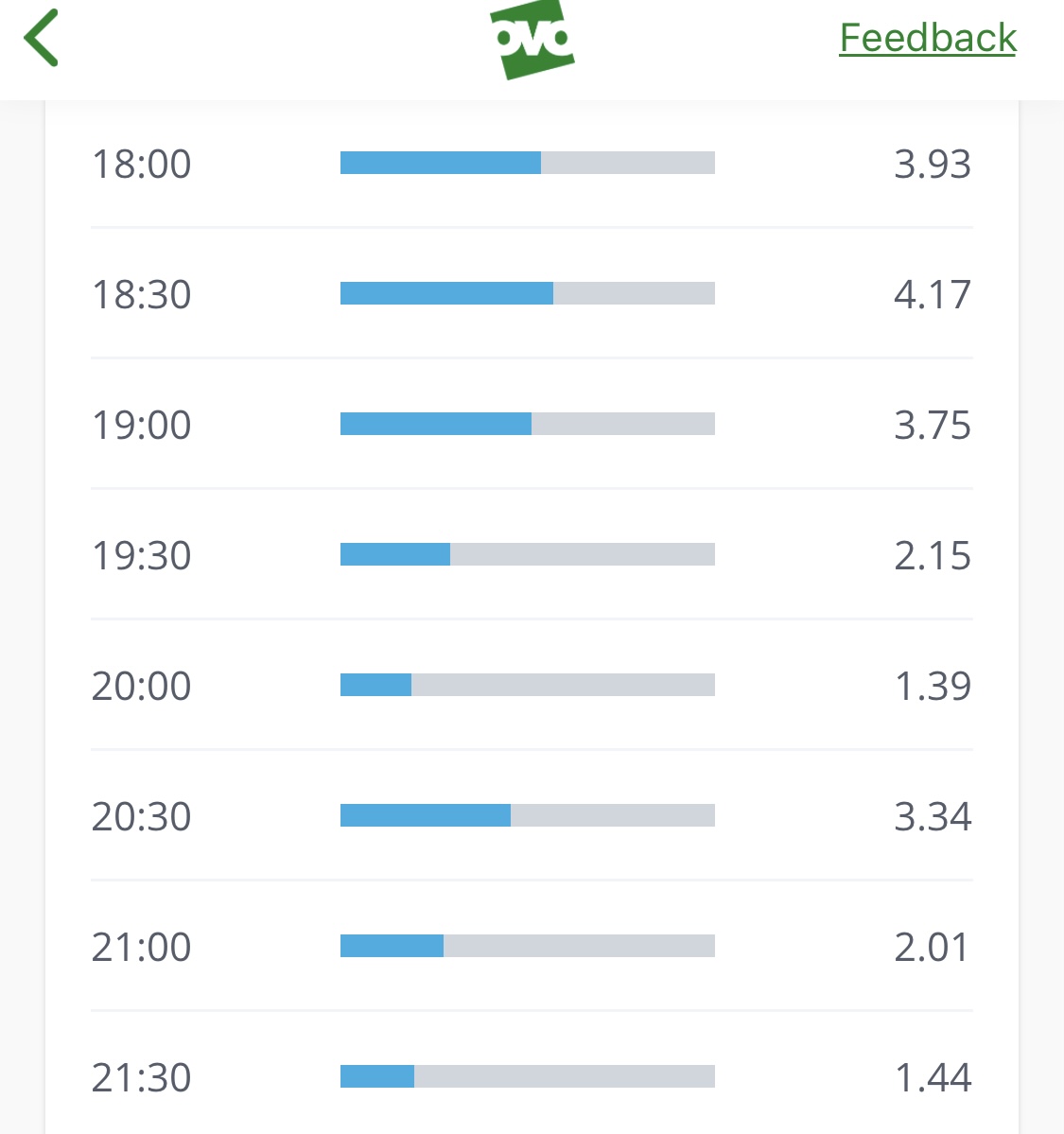Select the 3.93 usage value

click(933, 164)
